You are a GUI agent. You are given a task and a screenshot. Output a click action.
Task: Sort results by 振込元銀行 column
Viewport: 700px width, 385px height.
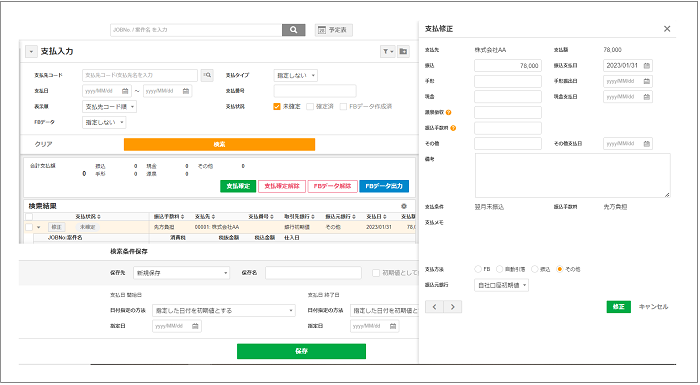[x=341, y=217]
